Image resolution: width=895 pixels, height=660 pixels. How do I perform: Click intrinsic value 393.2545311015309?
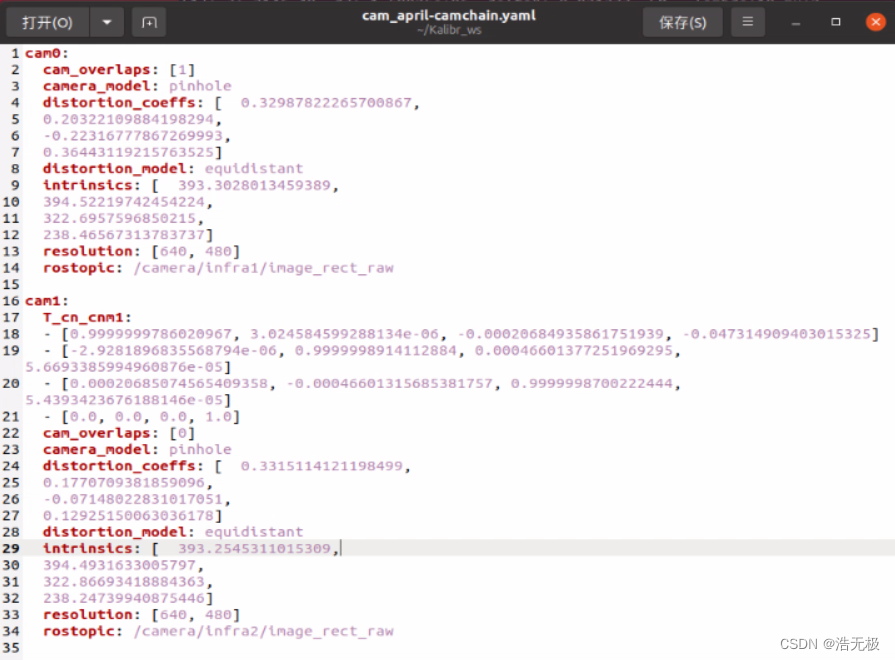pos(254,549)
